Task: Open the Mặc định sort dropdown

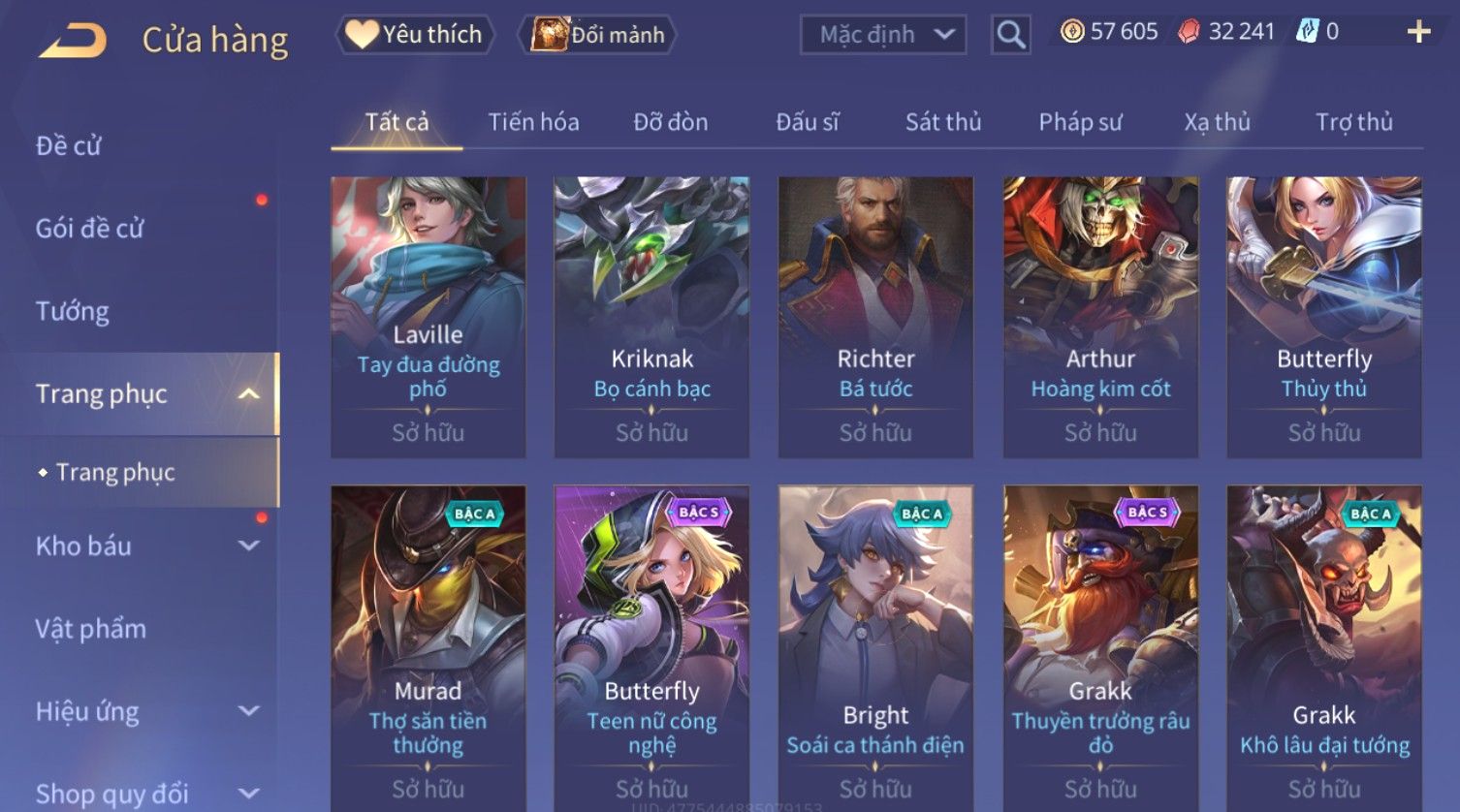Action: tap(883, 35)
